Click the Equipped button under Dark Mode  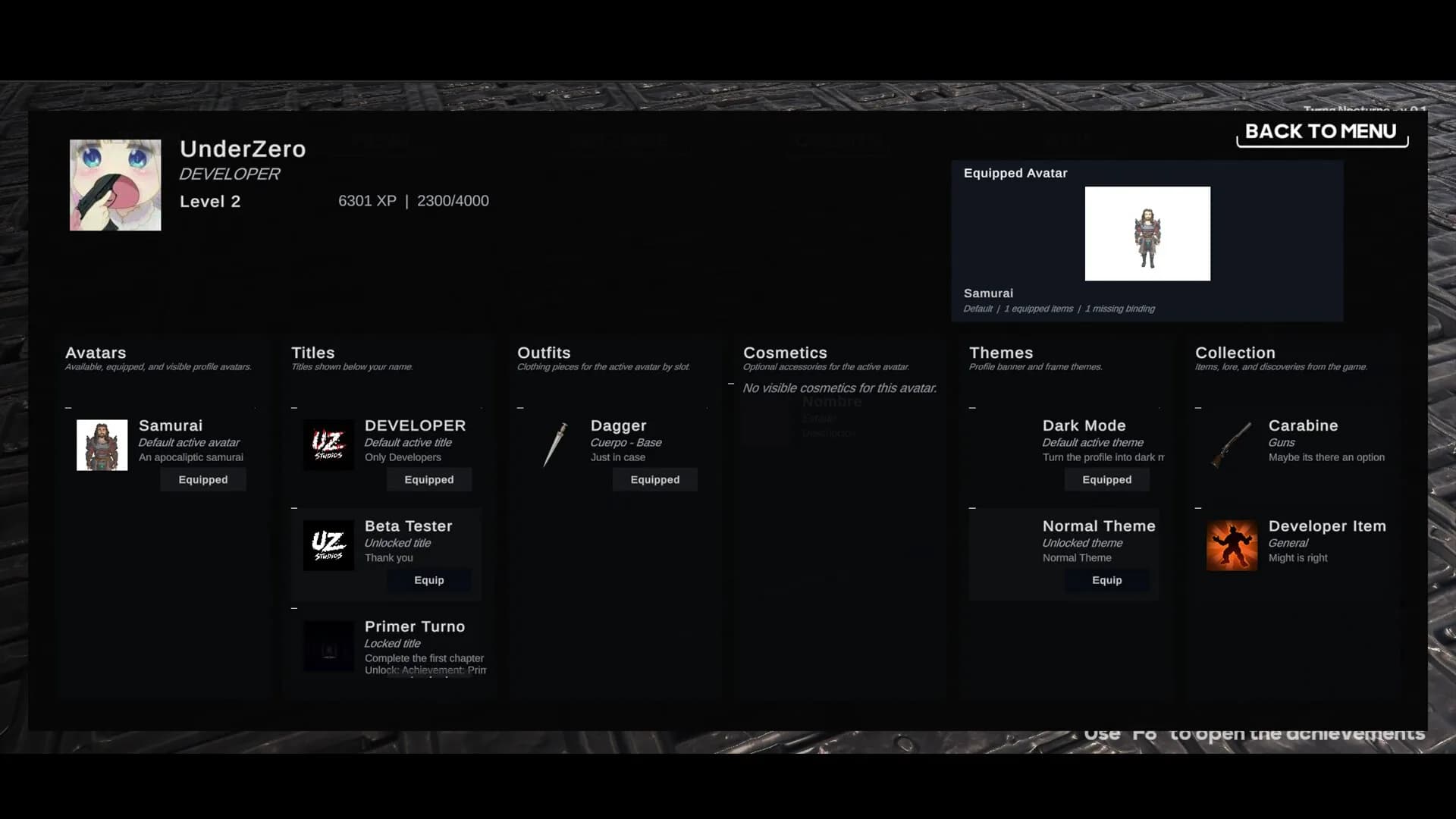1107,479
